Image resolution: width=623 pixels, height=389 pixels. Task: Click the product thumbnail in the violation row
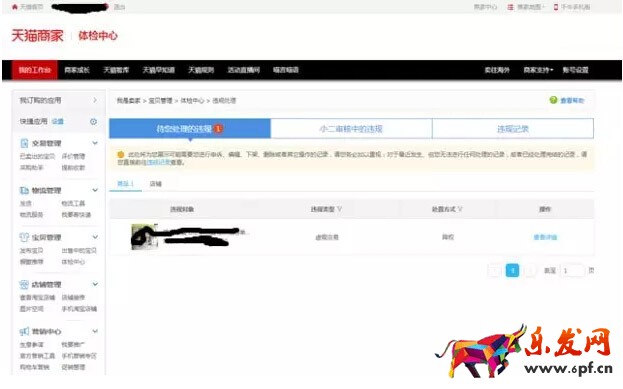[144, 237]
